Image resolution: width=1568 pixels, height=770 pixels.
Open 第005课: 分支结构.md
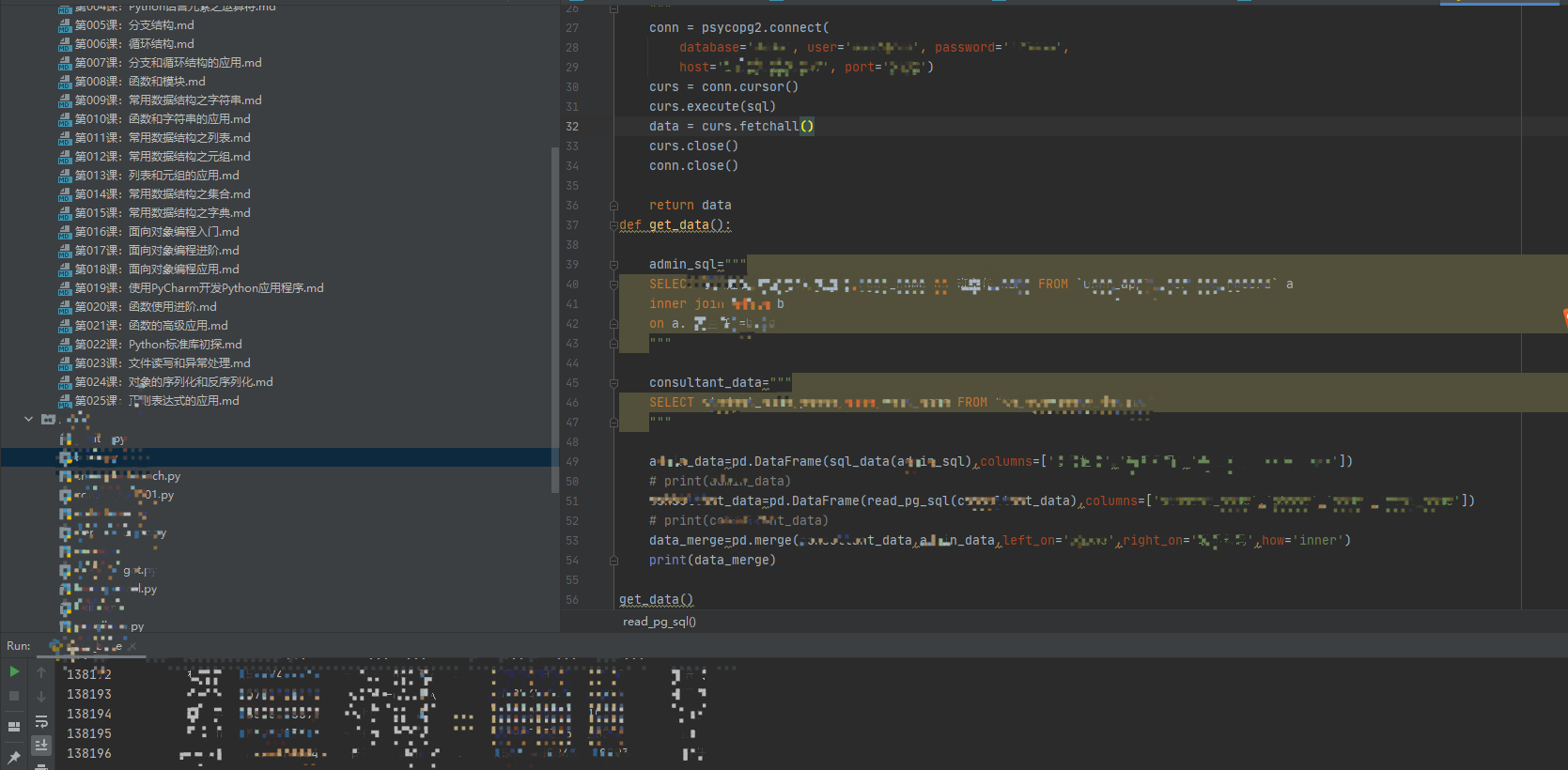click(134, 25)
